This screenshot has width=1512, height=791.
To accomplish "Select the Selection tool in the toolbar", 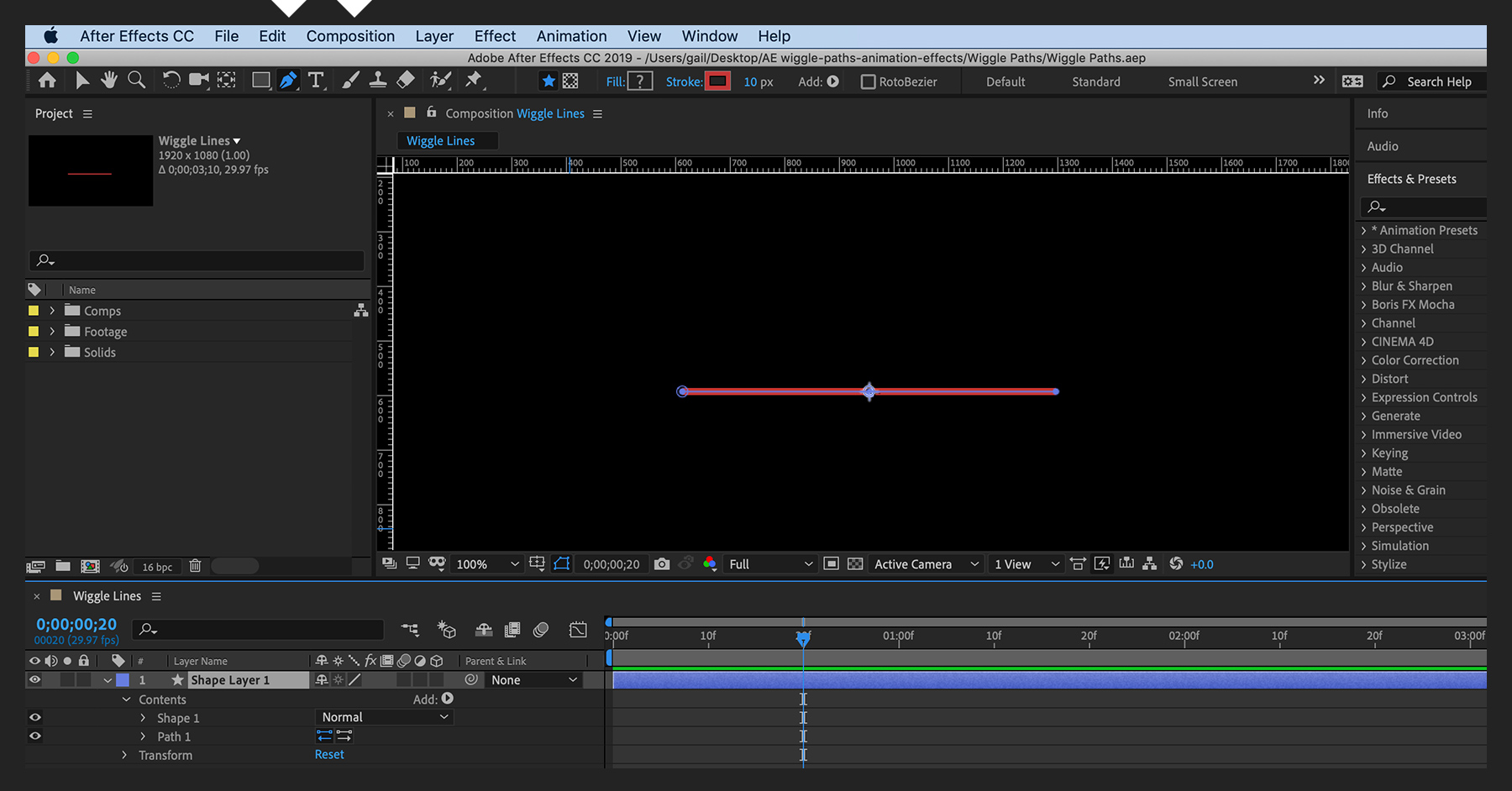I will tap(82, 80).
